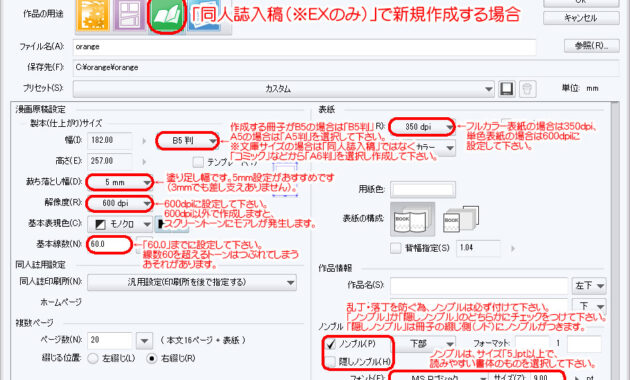Image resolution: width=630 pixels, height=380 pixels.
Task: Click the 参照(R).. browse button
Action: [x=591, y=46]
